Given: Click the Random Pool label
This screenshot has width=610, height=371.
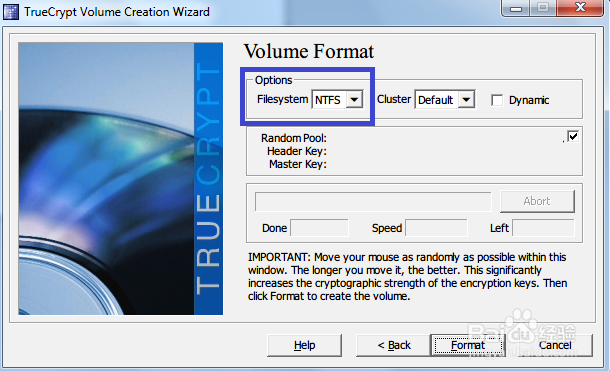Looking at the screenshot, I should pyautogui.click(x=294, y=138).
